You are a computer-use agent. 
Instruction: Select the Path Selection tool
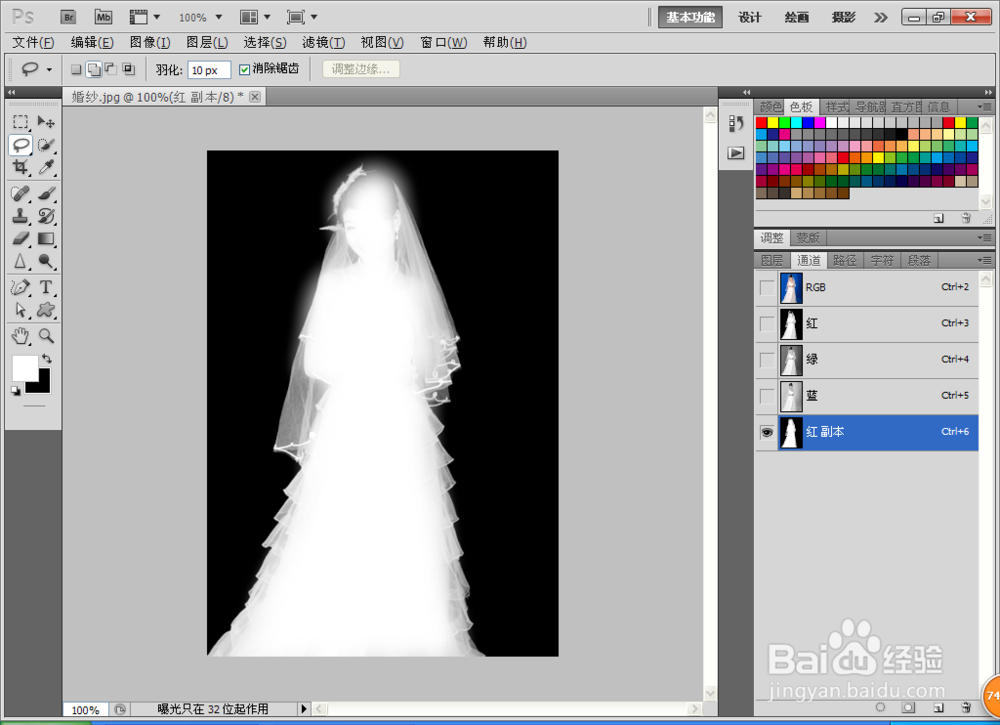click(20, 310)
